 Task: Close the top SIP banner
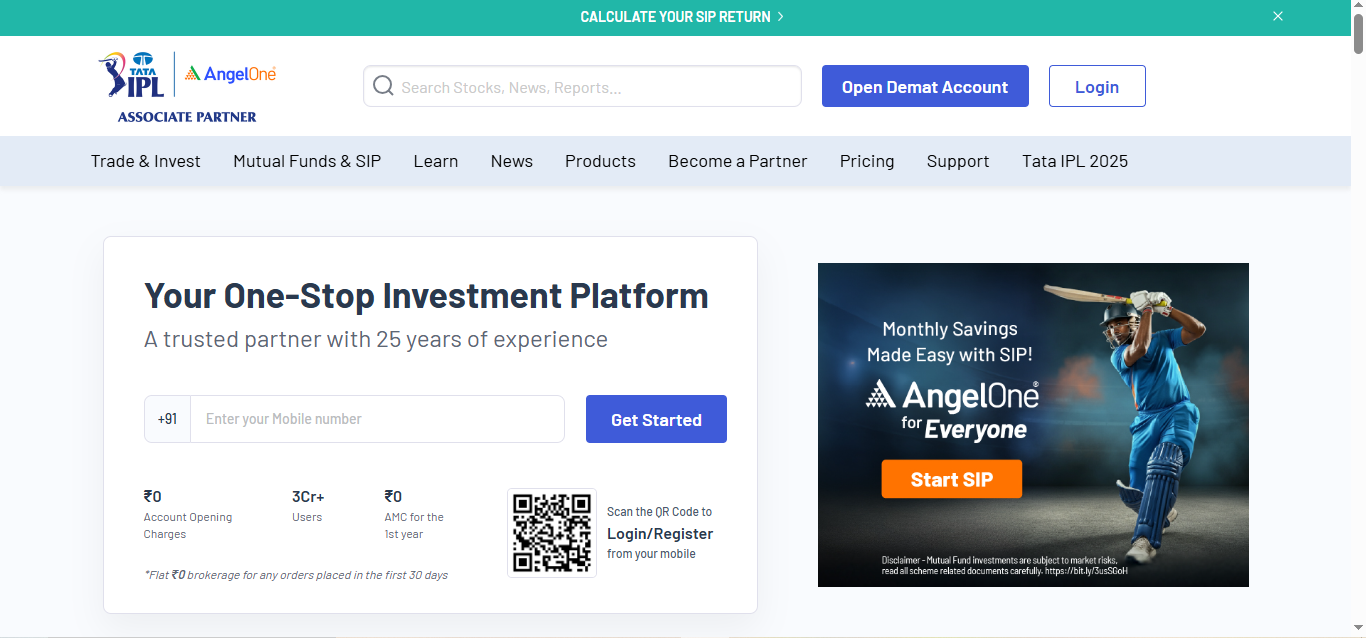click(1277, 16)
